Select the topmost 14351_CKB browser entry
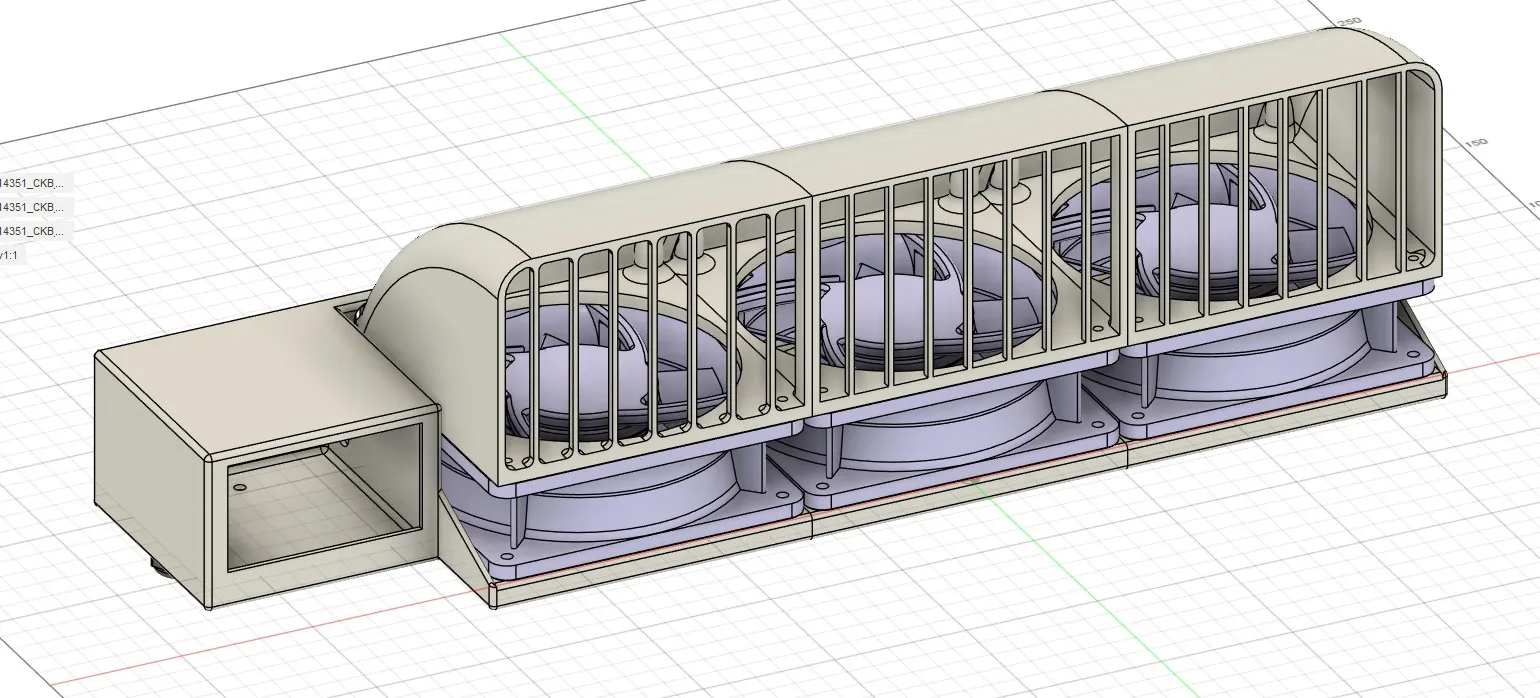 32,183
